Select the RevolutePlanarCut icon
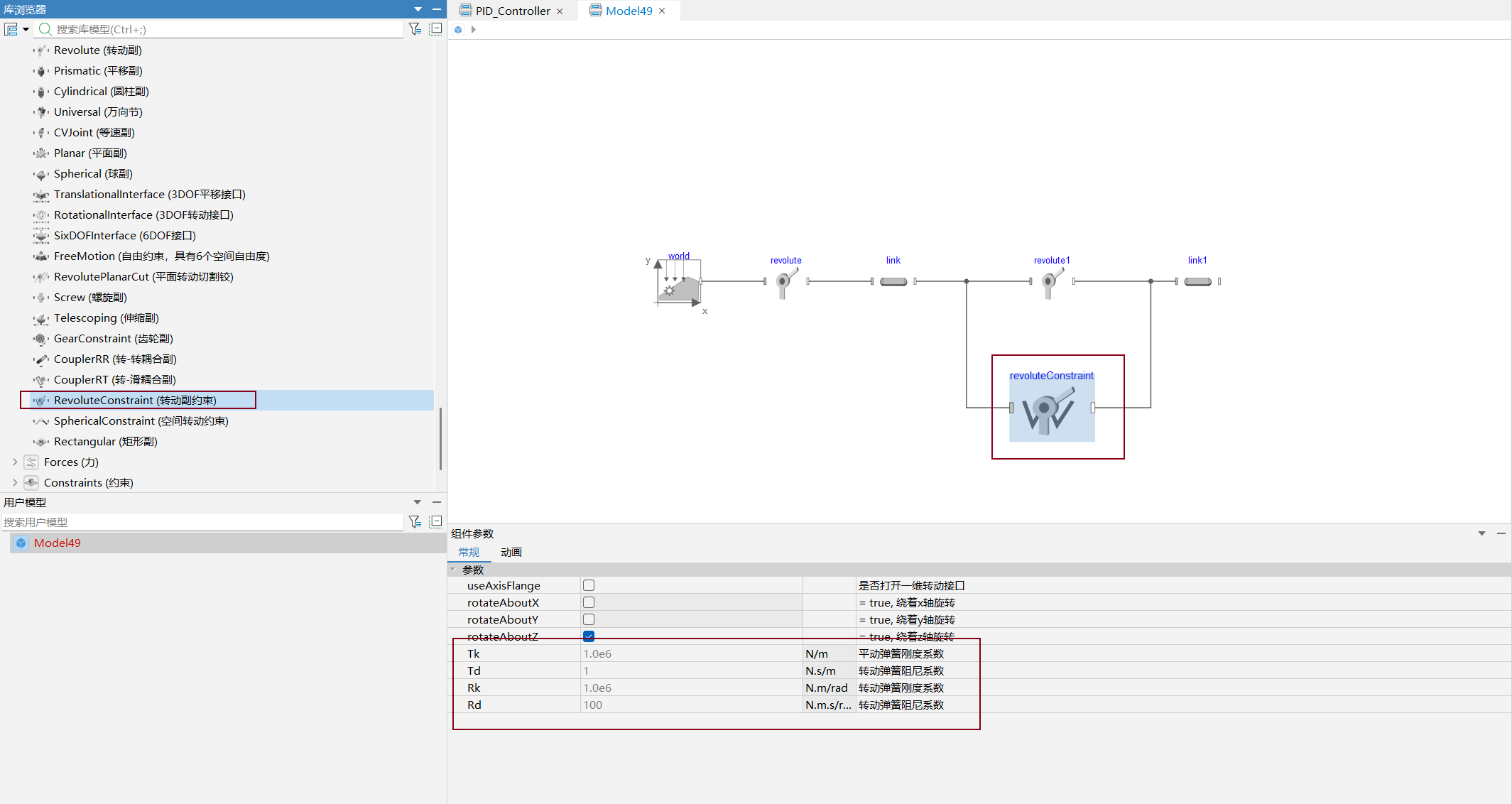Screen dimensions: 1512x804 tap(41, 277)
